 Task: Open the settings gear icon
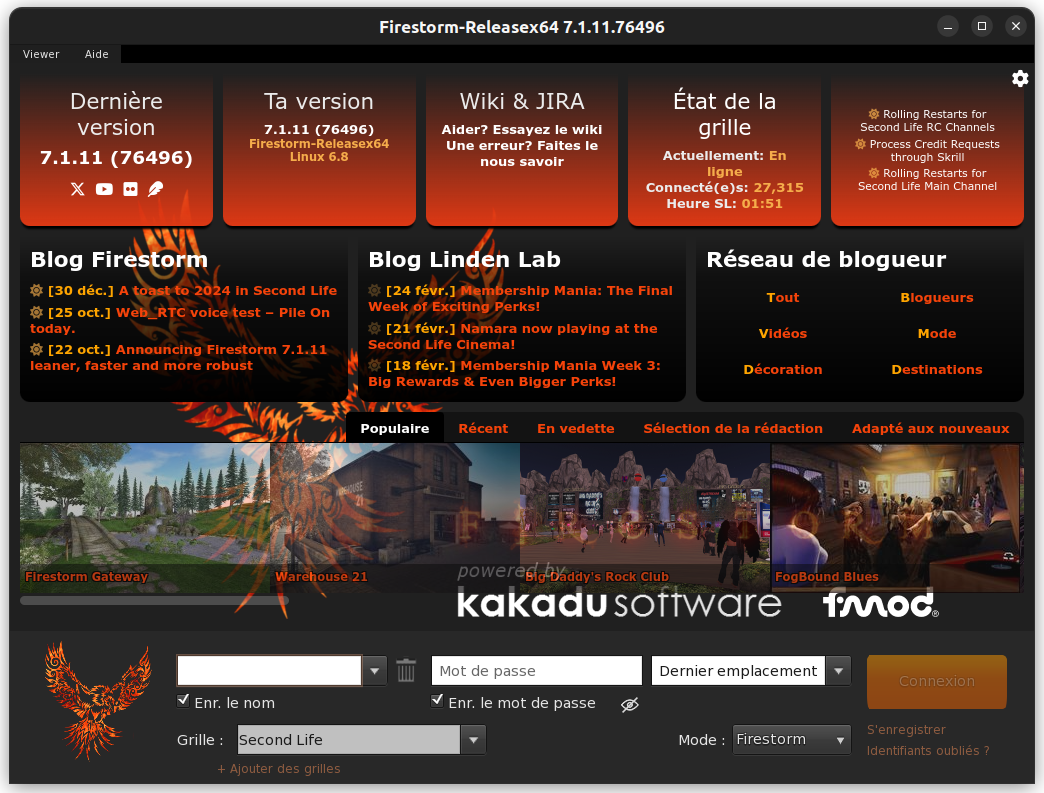point(1020,79)
